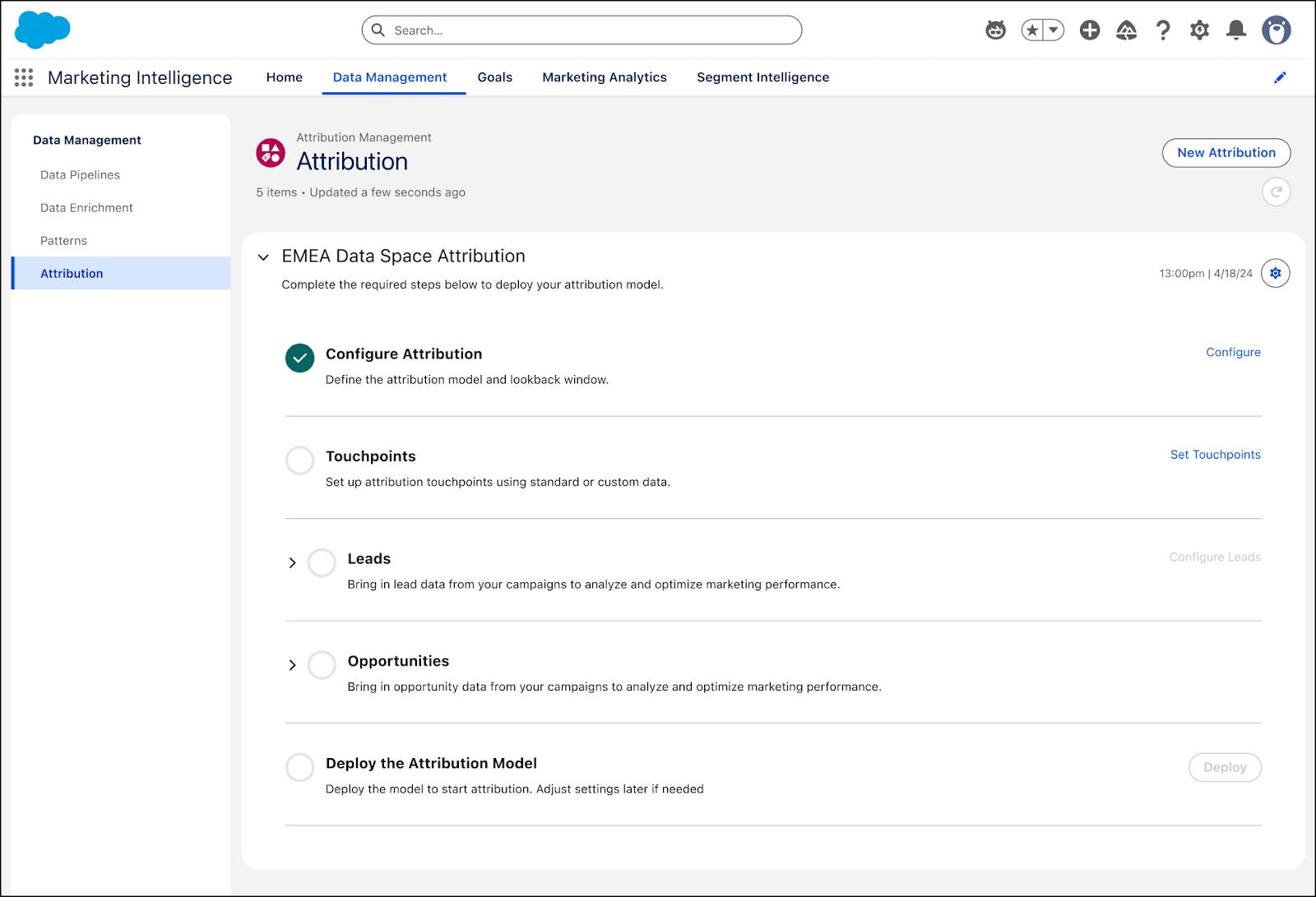Screen dimensions: 1316x897
Task: Collapse the EMEA Data Space Attribution section
Action: pyautogui.click(x=263, y=257)
